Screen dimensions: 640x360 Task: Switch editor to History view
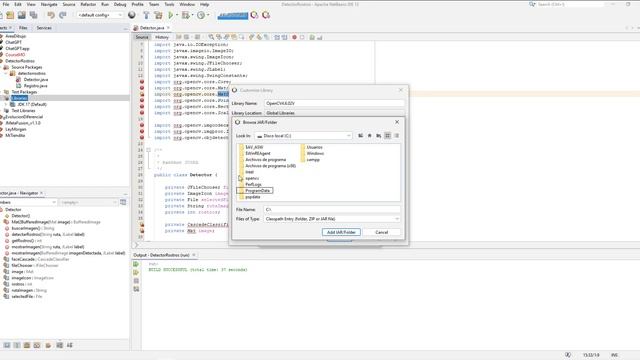click(162, 37)
